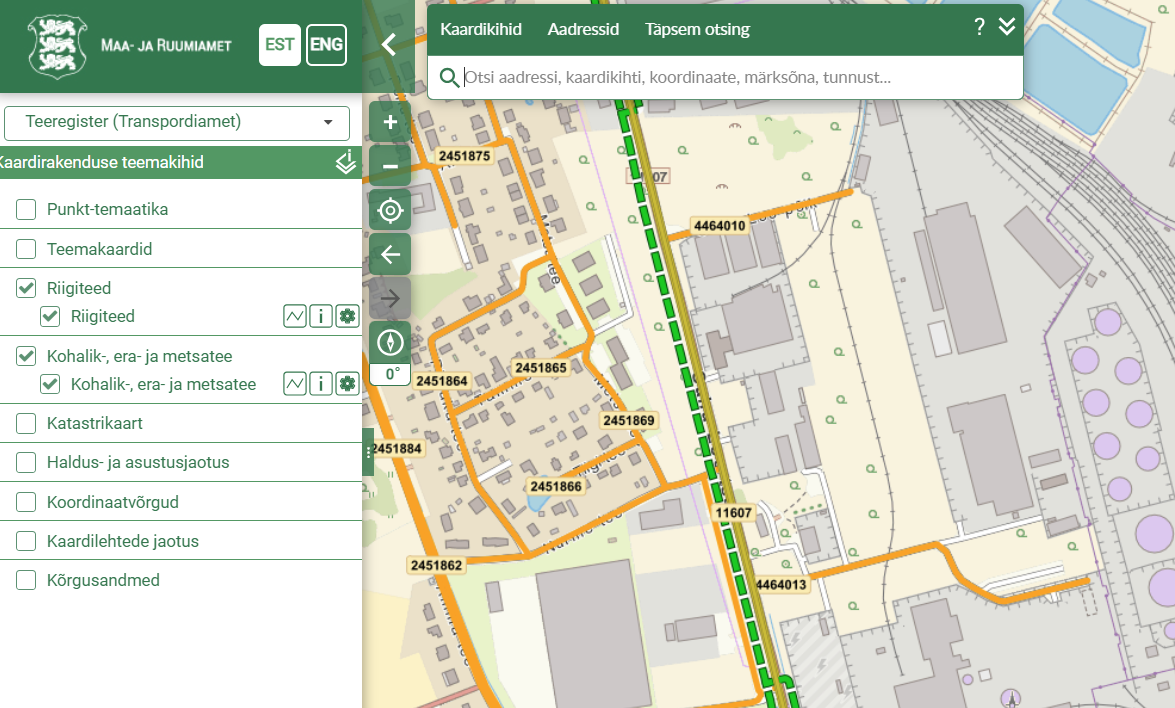Open the Teeregister (Transpordiamet) dropdown
Screen dimensions: 1175x708
pos(177,123)
